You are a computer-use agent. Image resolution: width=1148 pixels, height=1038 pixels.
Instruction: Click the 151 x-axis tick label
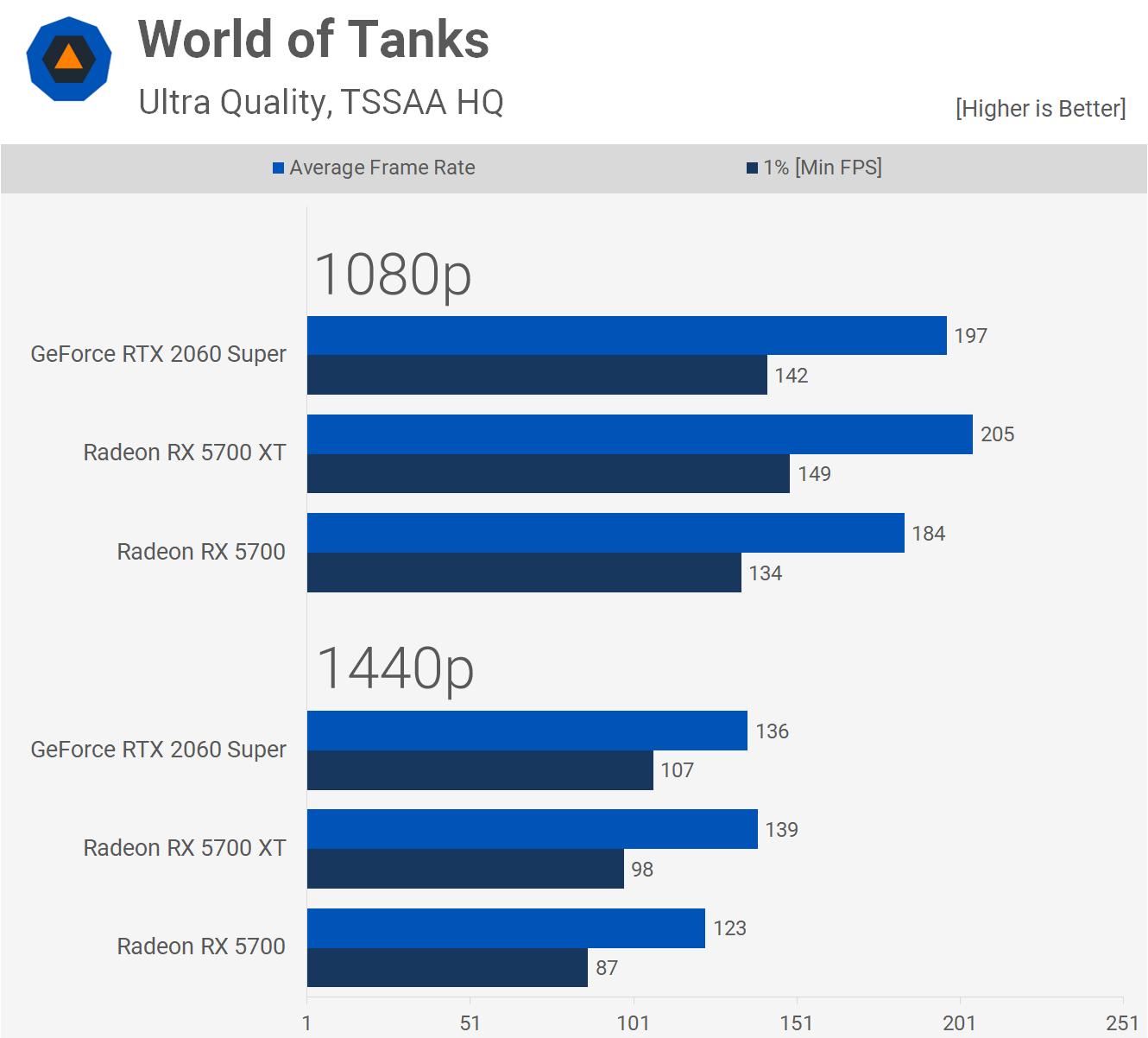click(x=796, y=1023)
